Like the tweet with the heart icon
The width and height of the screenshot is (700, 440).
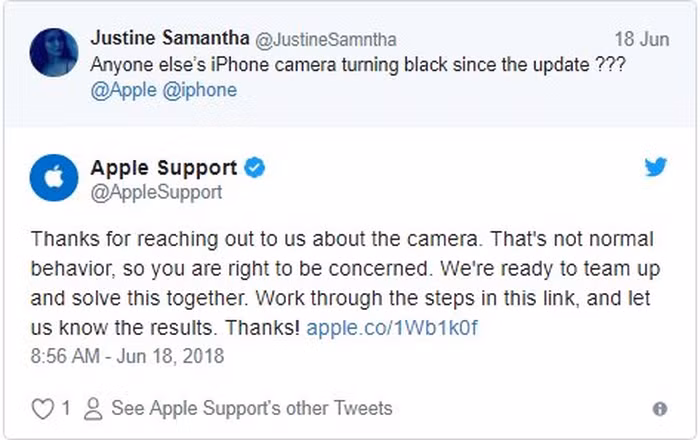42,408
